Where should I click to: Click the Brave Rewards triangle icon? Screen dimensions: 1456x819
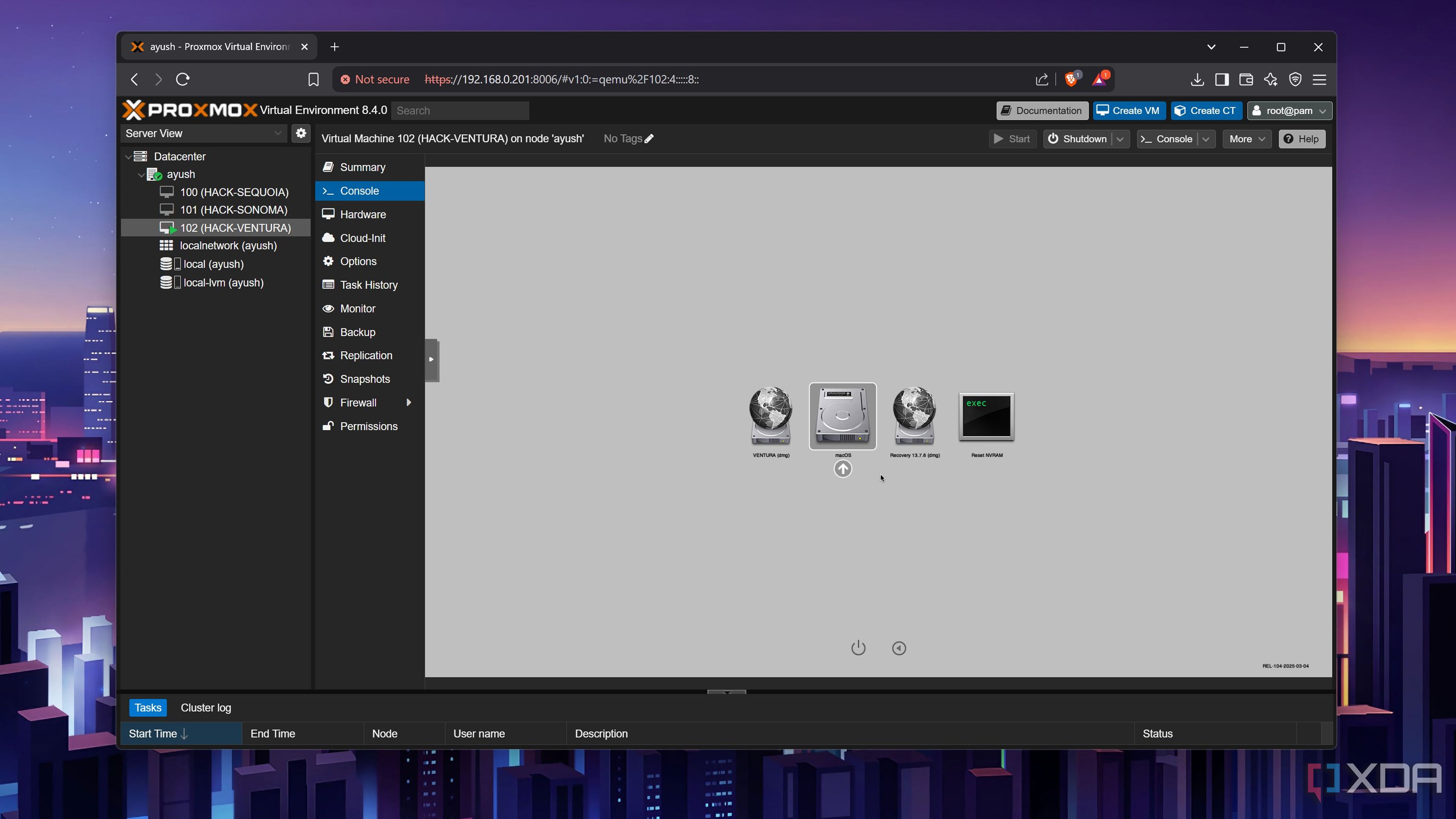pyautogui.click(x=1099, y=79)
